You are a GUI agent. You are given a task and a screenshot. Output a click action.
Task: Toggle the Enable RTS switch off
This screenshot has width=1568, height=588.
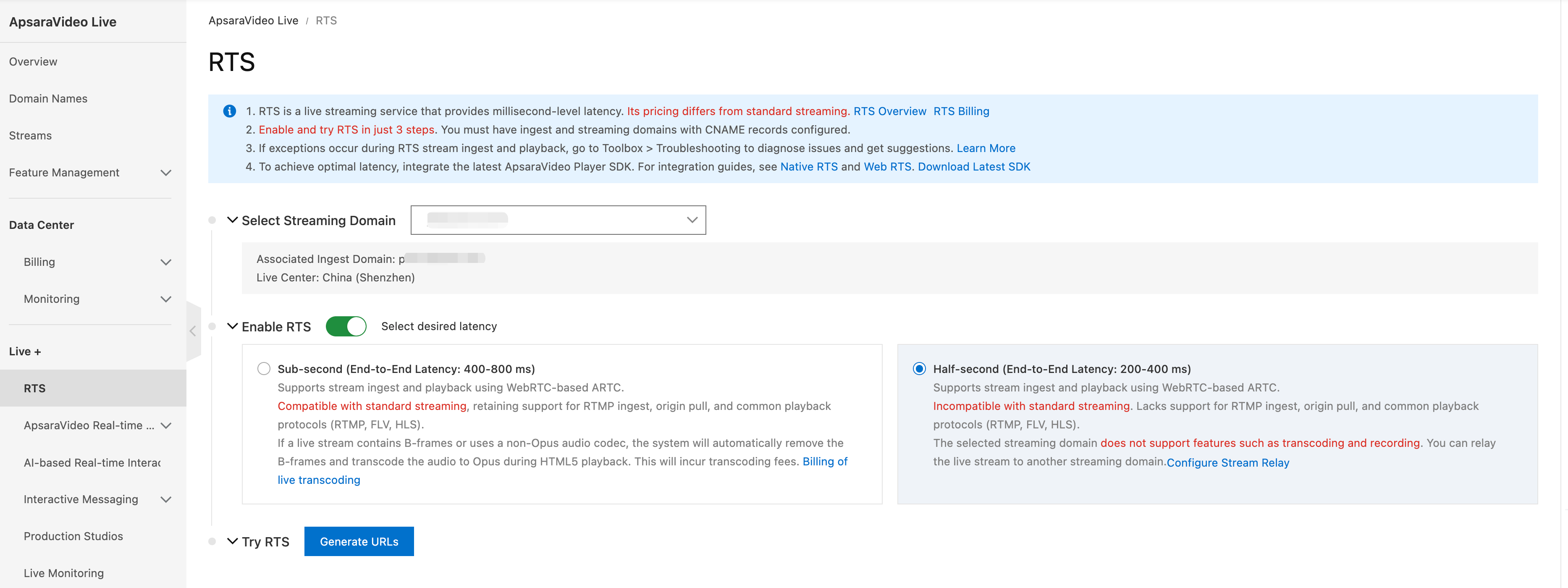[346, 326]
